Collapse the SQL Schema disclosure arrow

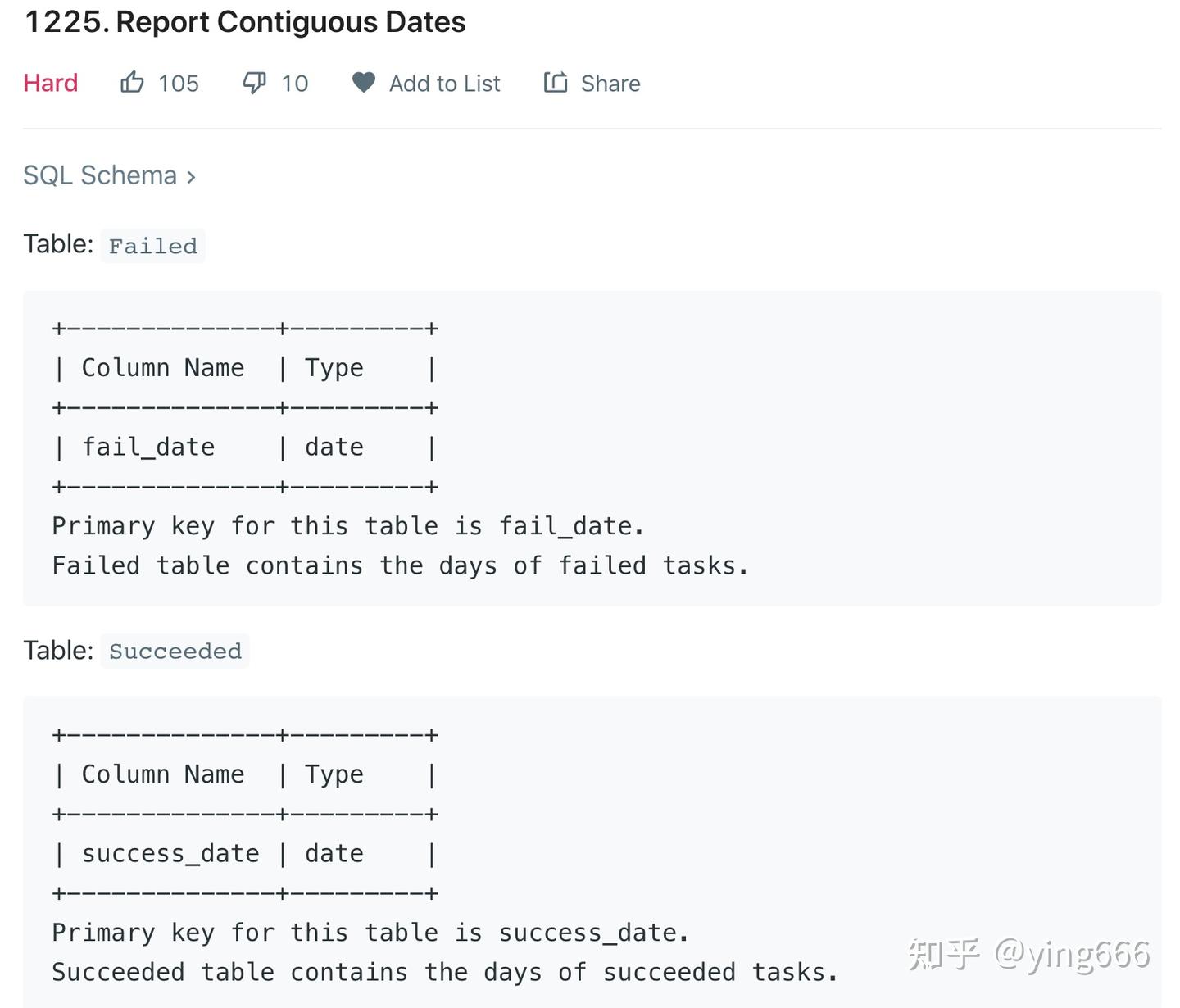(191, 175)
